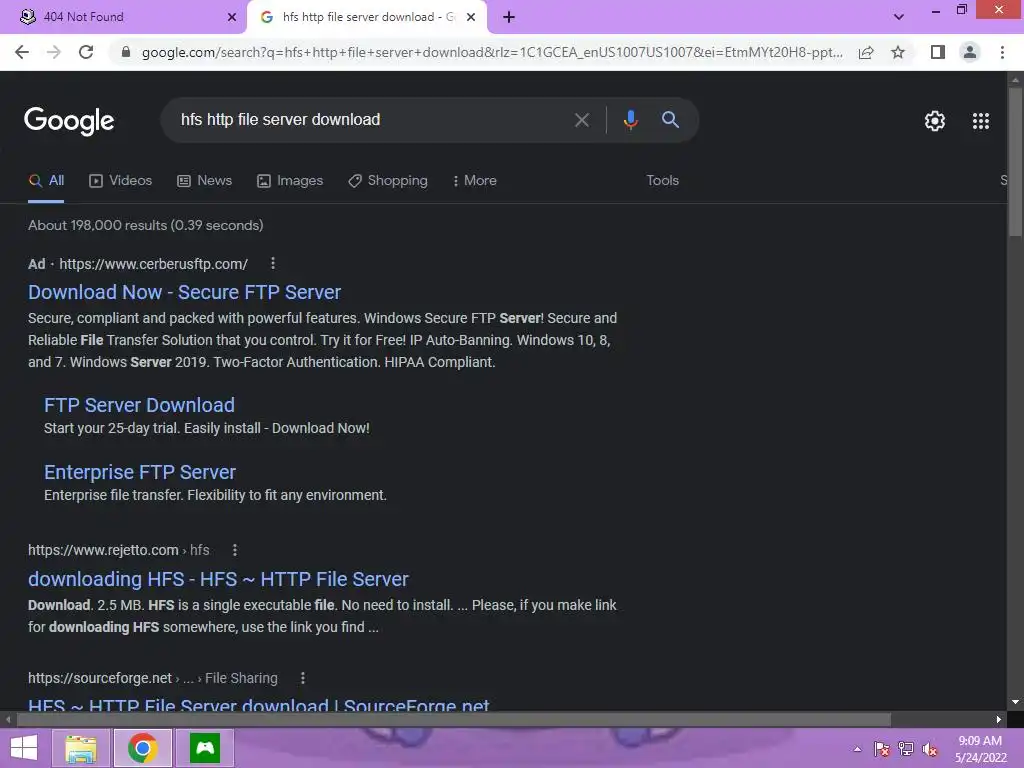1024x768 pixels.
Task: Click into the Google search field
Action: pyautogui.click(x=366, y=120)
